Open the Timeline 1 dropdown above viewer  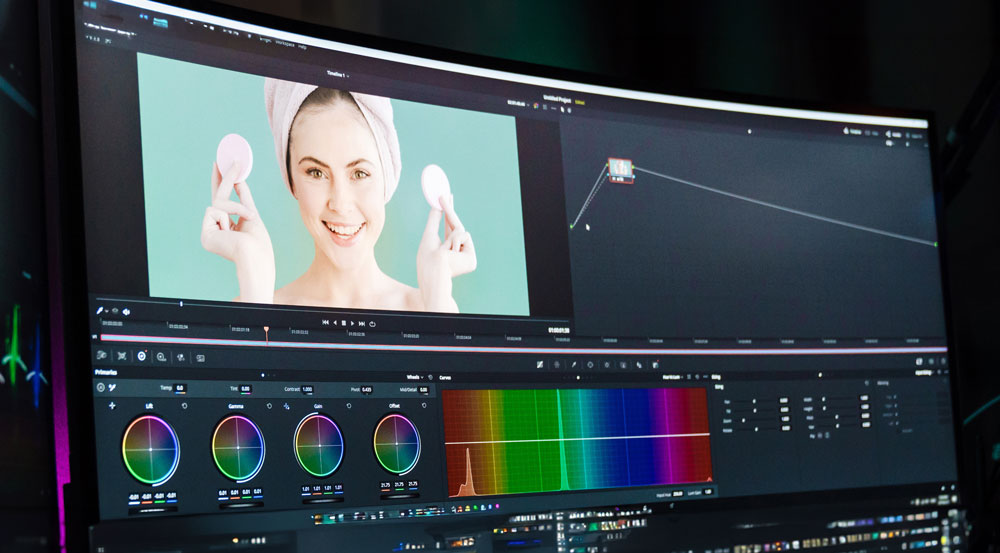point(338,75)
